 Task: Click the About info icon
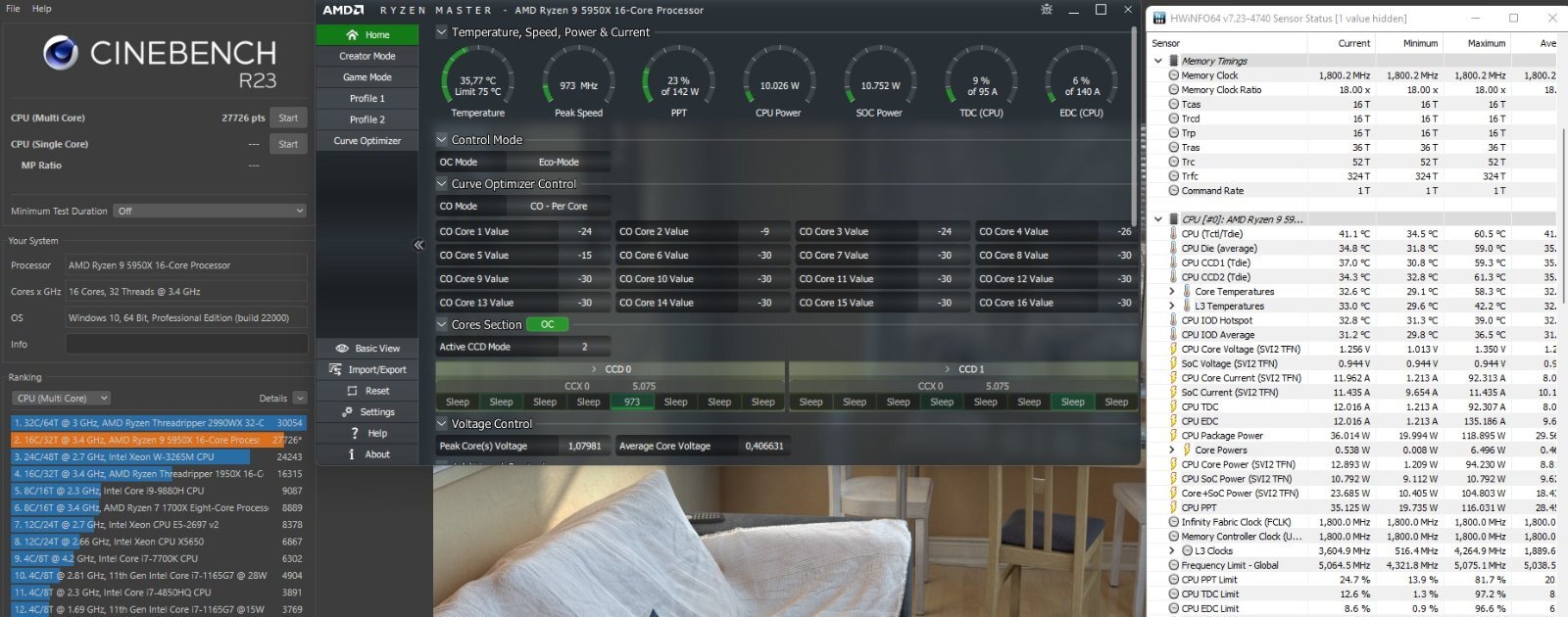click(352, 454)
